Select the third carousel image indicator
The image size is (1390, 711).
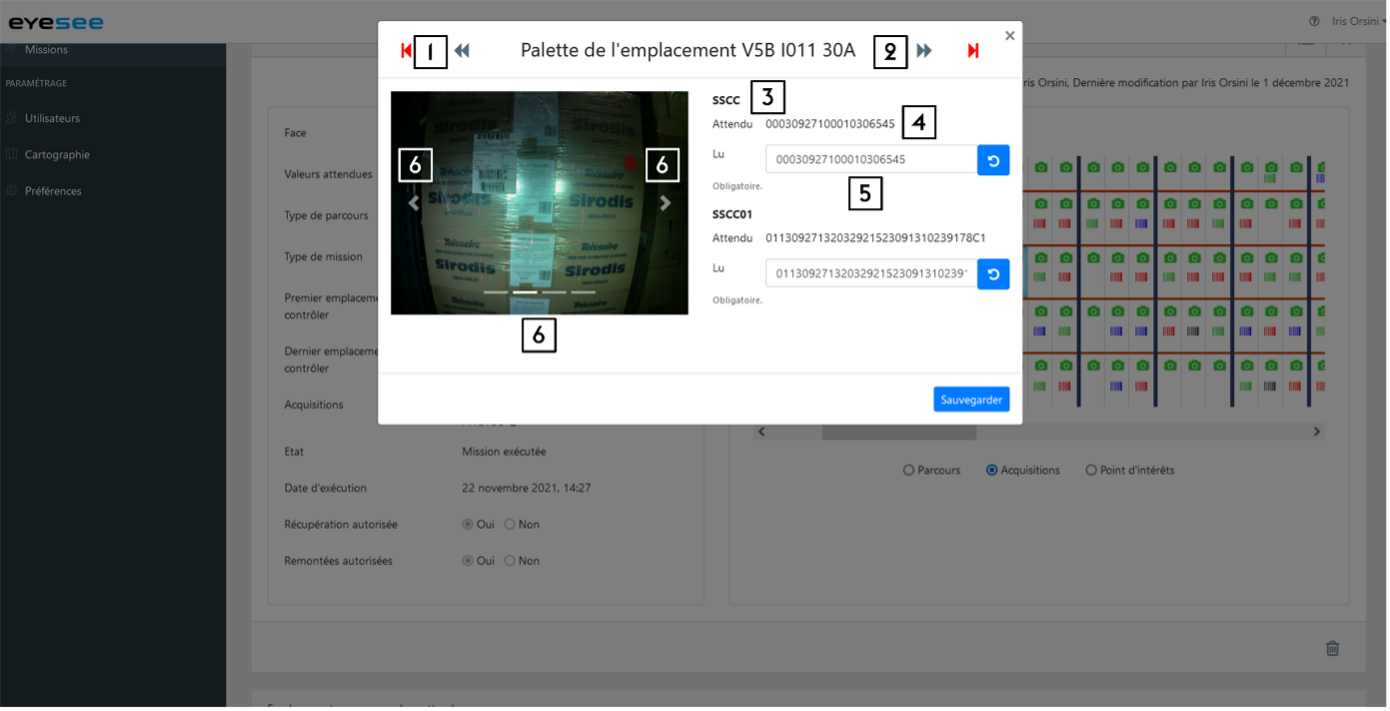[x=554, y=292]
